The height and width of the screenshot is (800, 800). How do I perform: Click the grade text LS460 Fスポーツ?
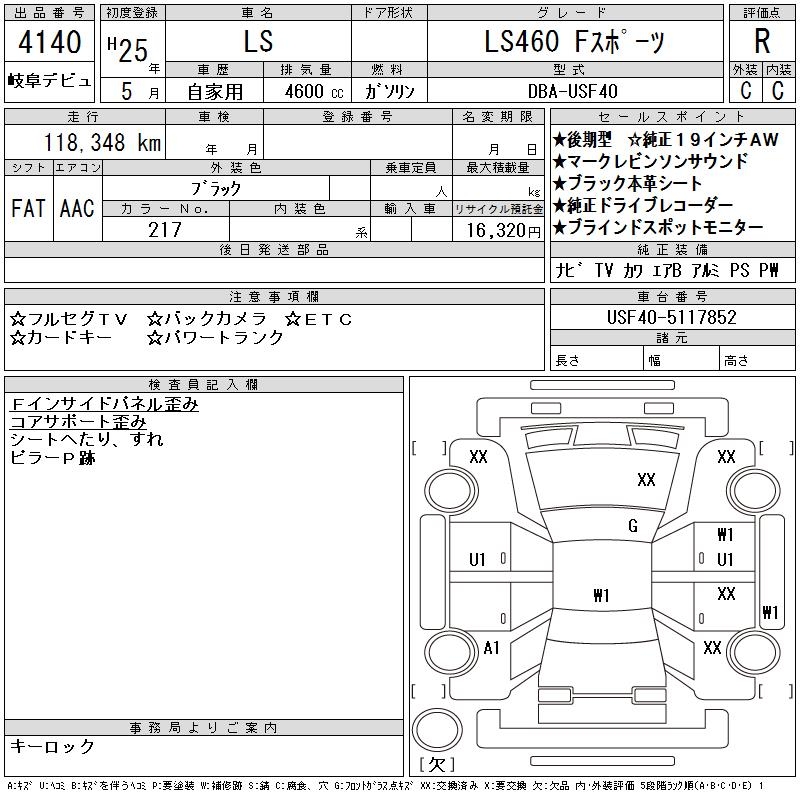(574, 41)
